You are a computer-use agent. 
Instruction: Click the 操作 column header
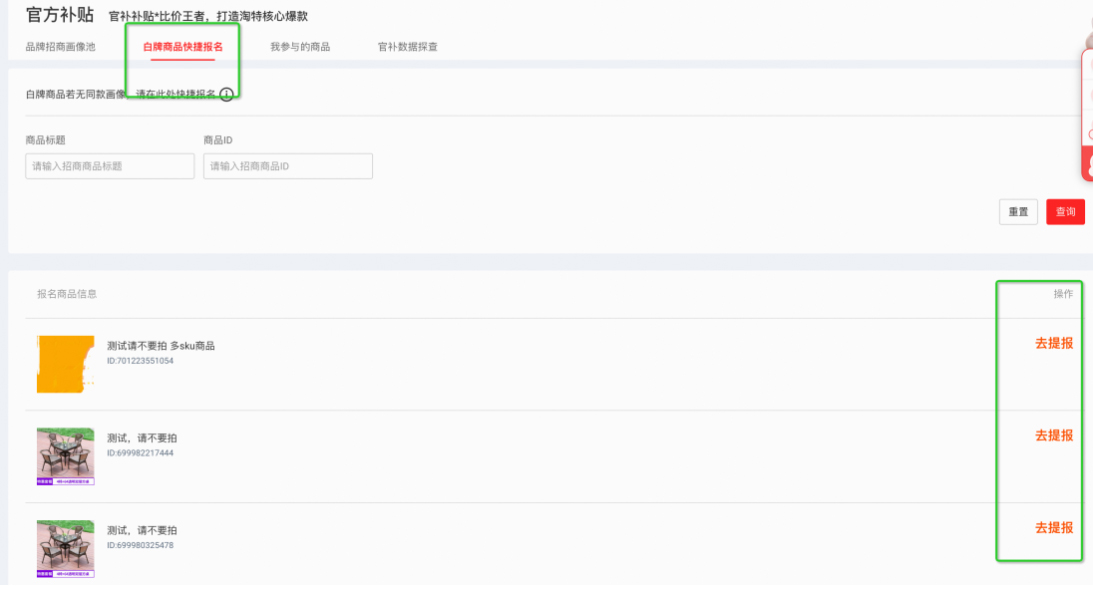(x=1062, y=294)
